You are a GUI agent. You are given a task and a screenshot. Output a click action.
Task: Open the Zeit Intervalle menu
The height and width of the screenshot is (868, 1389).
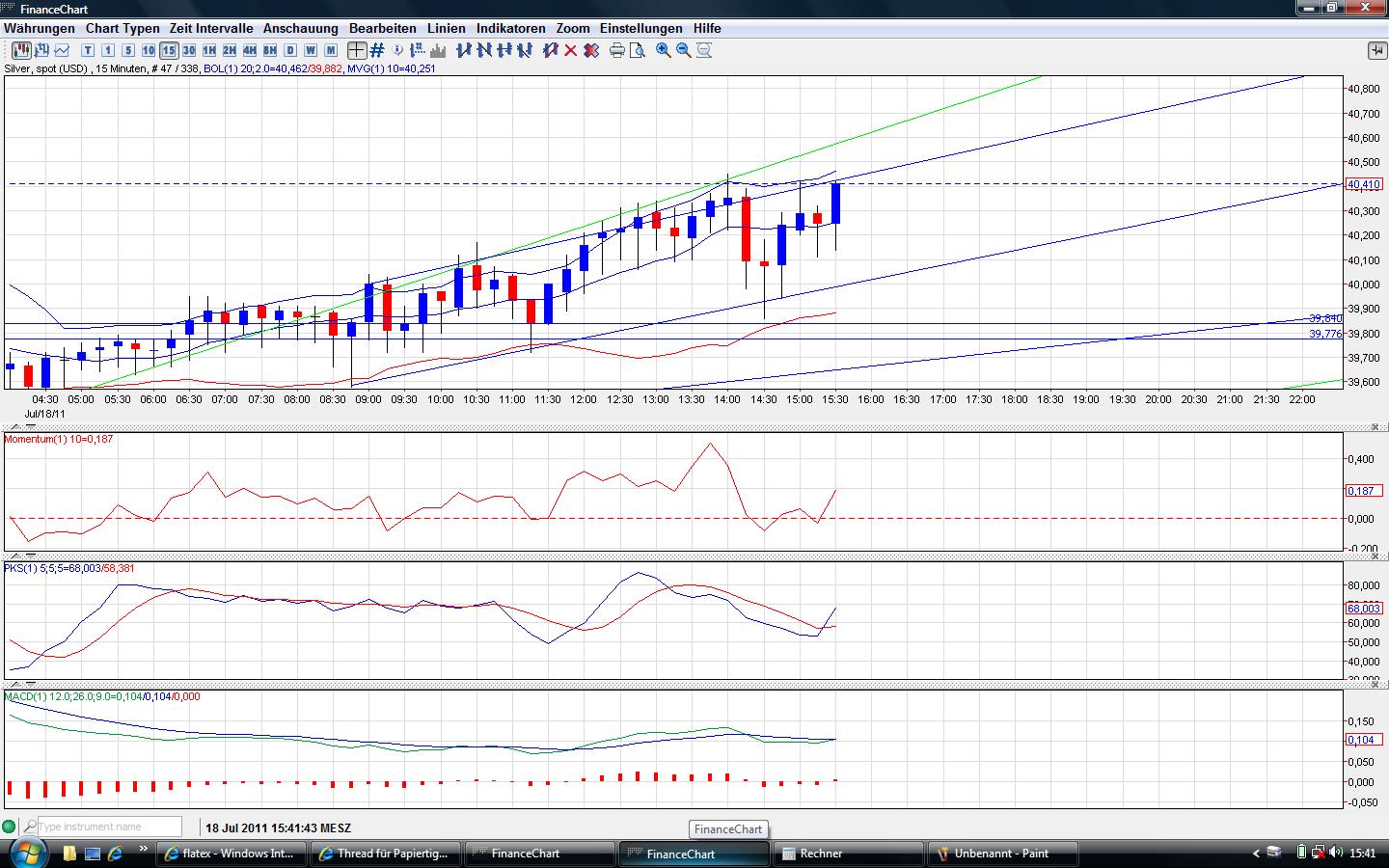pyautogui.click(x=211, y=28)
